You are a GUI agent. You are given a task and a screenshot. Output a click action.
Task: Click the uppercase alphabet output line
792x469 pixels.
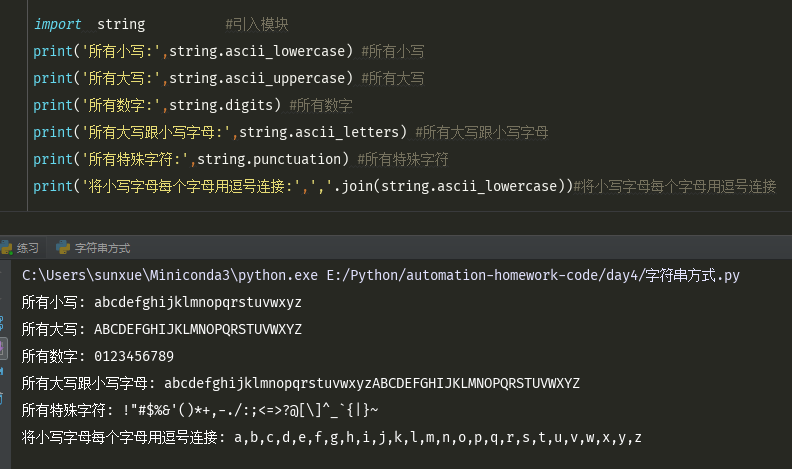pyautogui.click(x=198, y=329)
